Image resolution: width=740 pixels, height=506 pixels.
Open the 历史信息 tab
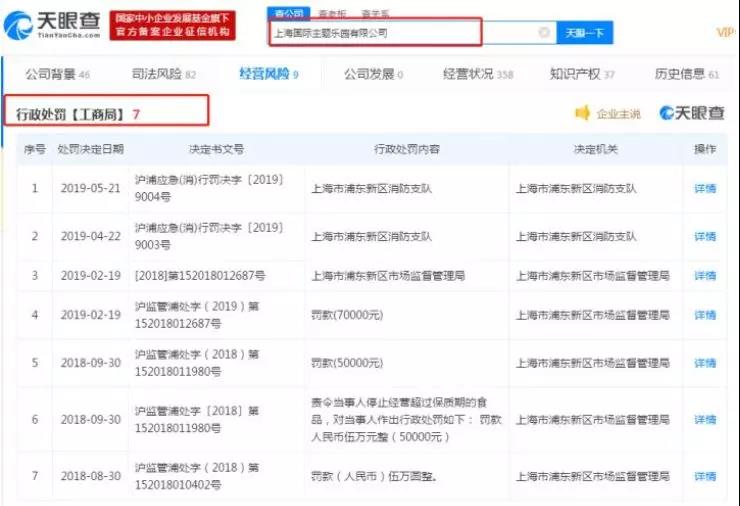click(686, 74)
